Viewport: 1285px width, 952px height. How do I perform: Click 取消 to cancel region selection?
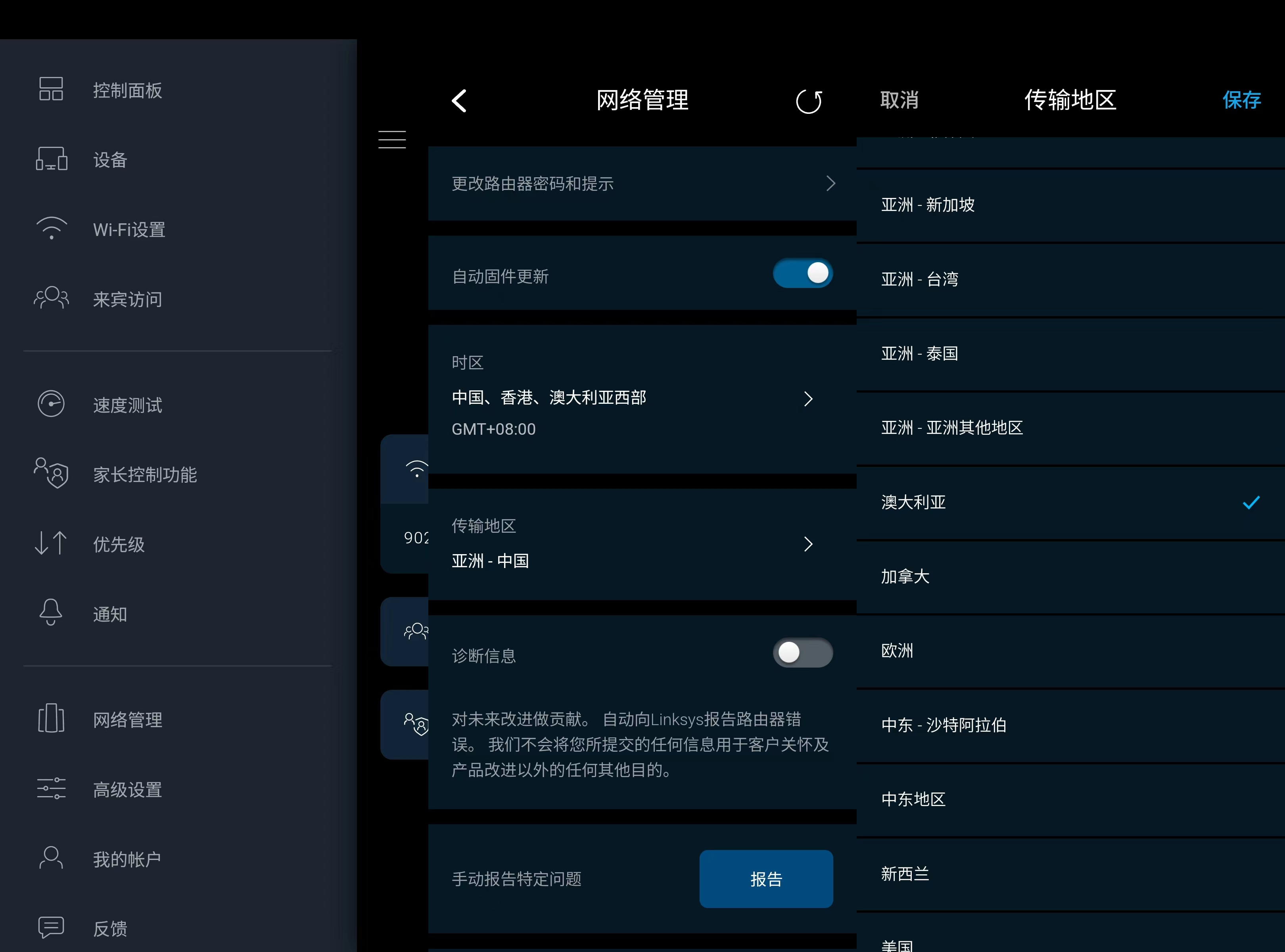click(x=899, y=100)
